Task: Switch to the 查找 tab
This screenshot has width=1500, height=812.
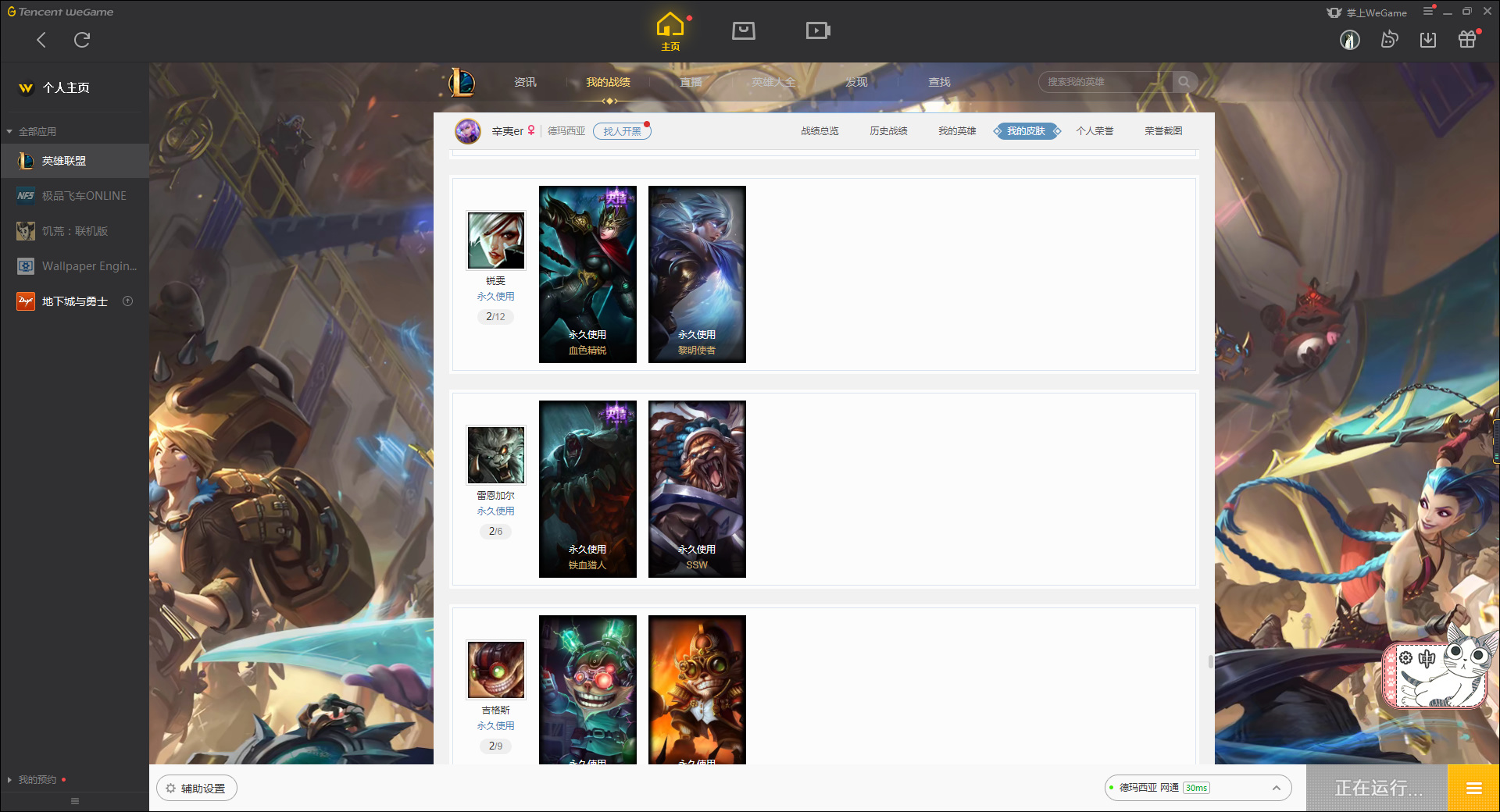Action: point(939,82)
